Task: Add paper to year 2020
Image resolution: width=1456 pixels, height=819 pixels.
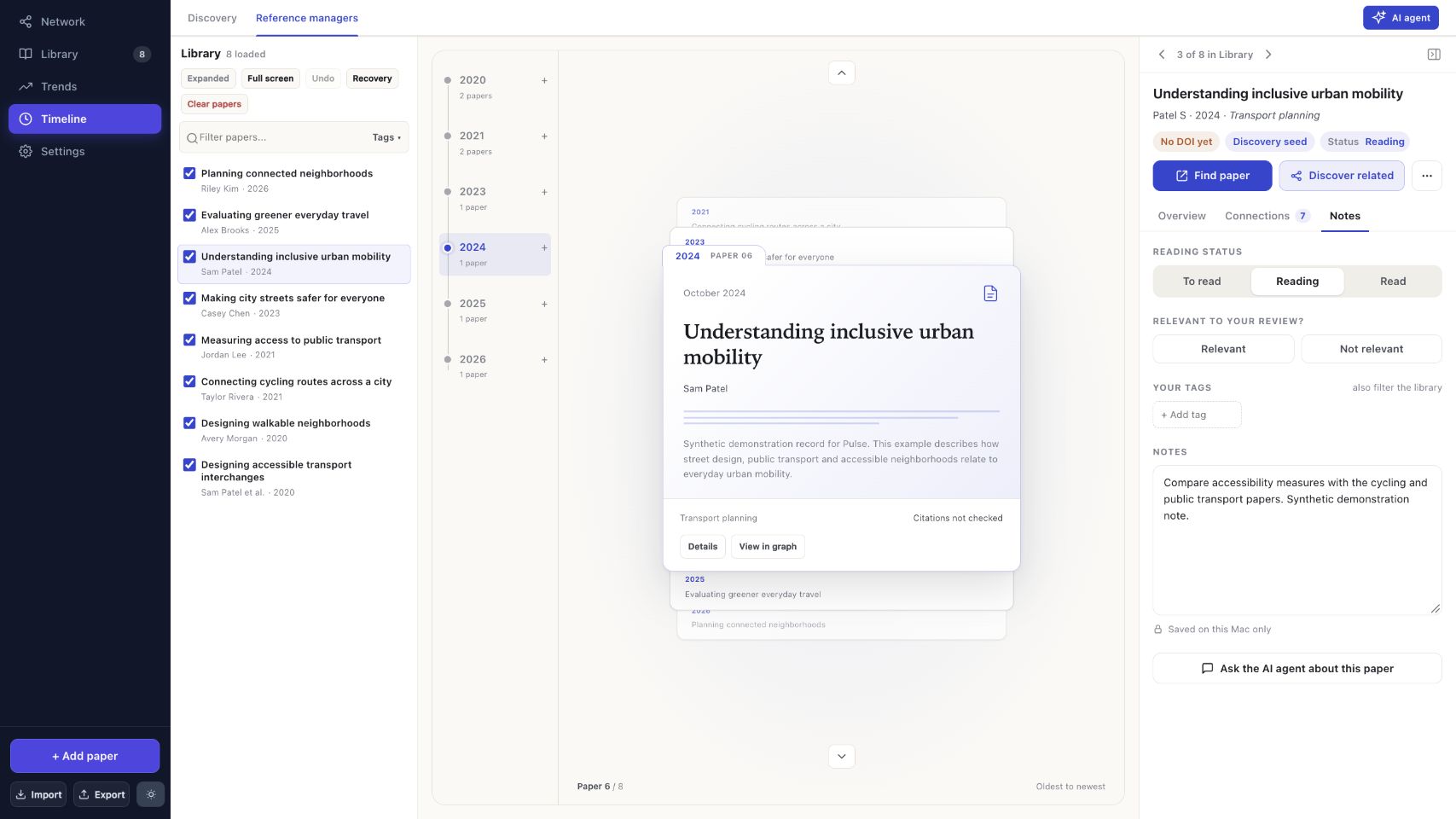Action: 544,80
